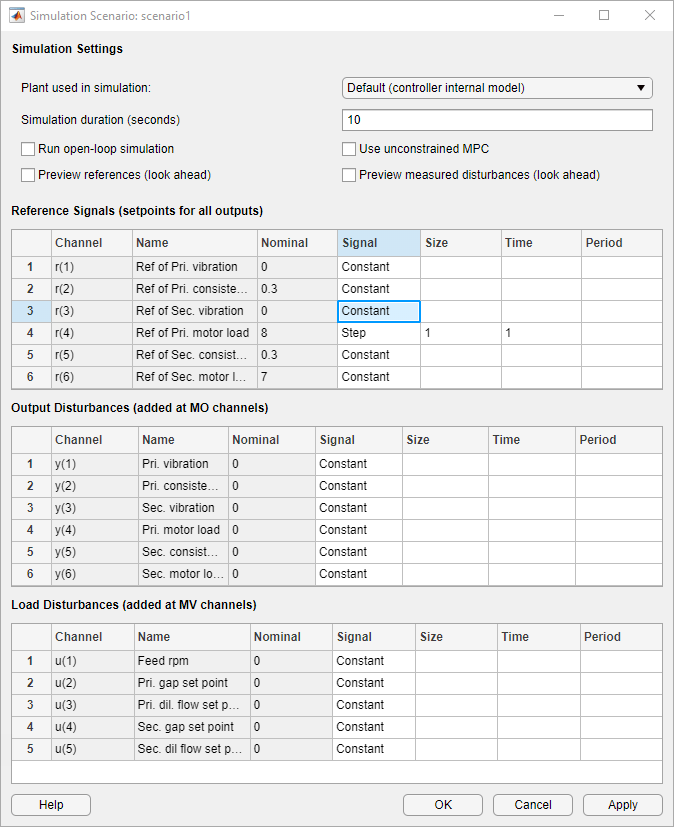Click the Time cell for r(4) row
674x827 pixels.
point(541,333)
